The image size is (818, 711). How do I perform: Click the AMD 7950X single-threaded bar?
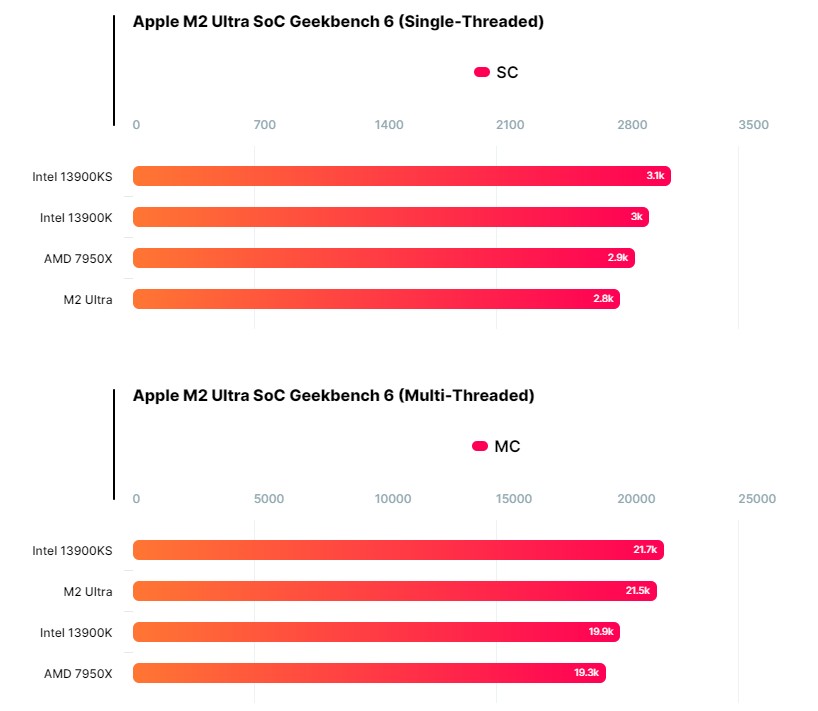pos(383,258)
